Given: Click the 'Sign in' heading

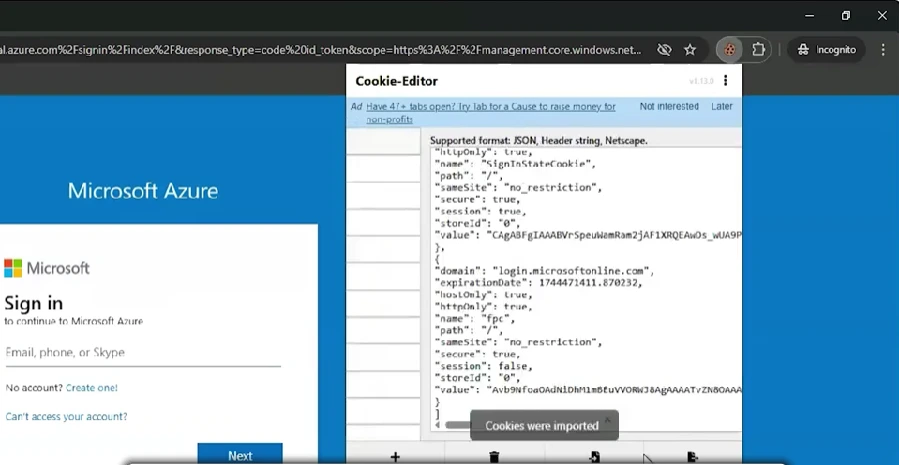Looking at the screenshot, I should pos(34,303).
